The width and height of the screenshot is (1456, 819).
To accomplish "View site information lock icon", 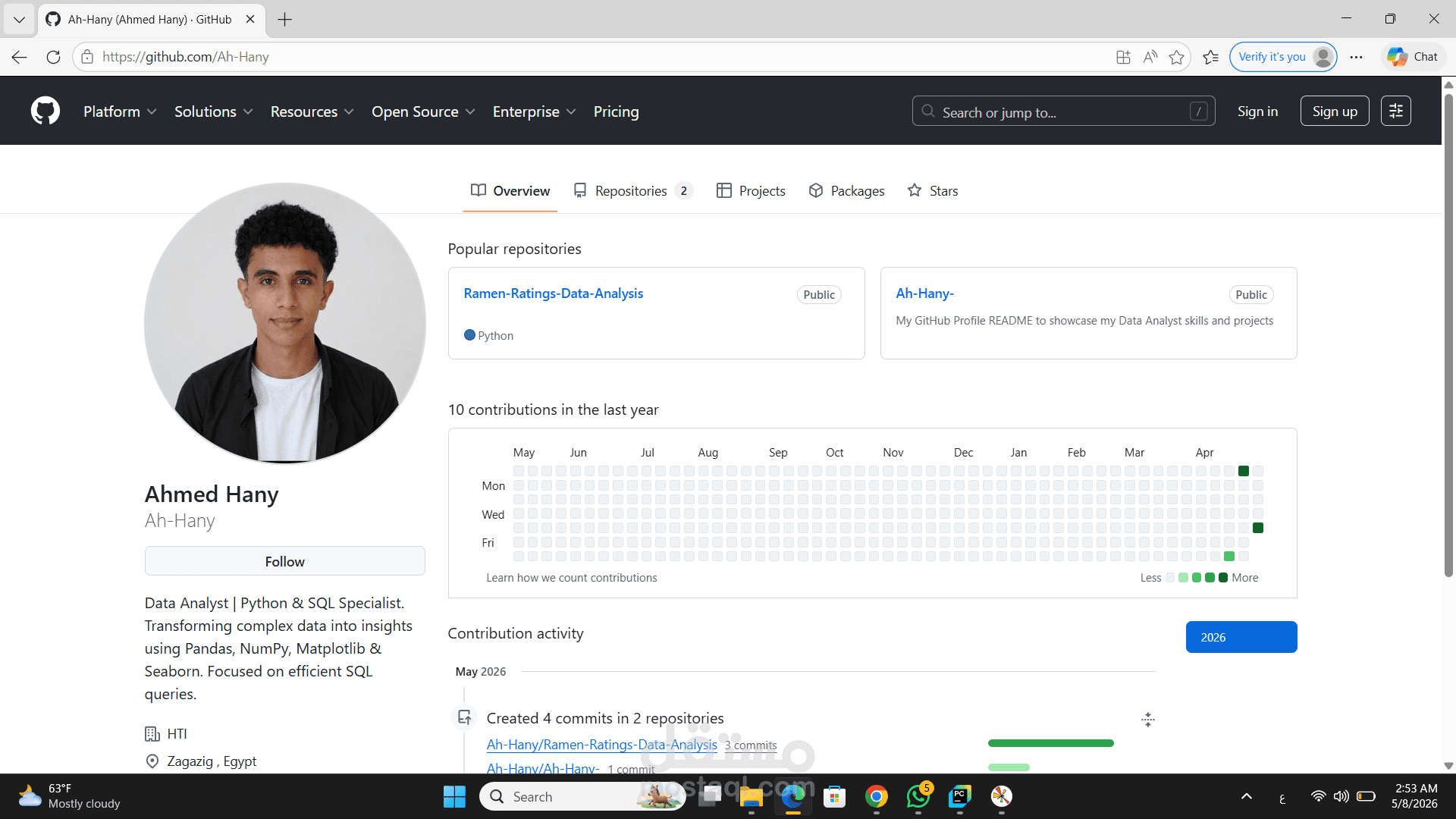I will click(x=87, y=57).
